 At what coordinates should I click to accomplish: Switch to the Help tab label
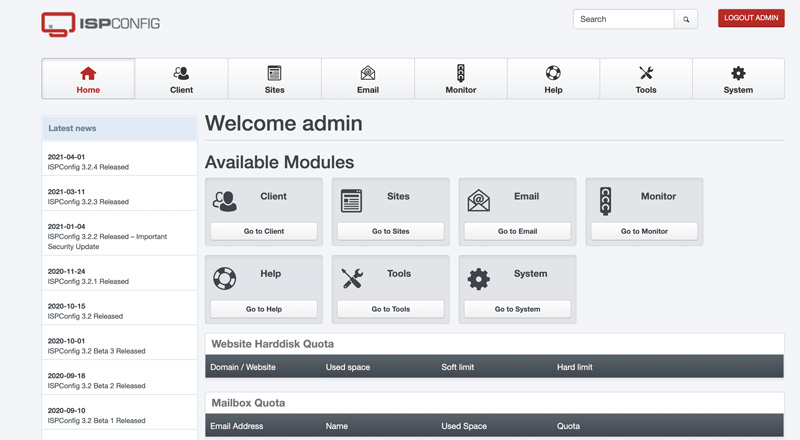[x=553, y=90]
